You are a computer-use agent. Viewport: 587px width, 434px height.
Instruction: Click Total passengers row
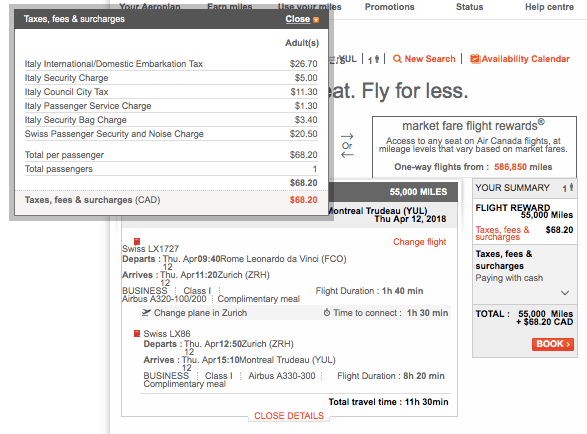pos(171,169)
